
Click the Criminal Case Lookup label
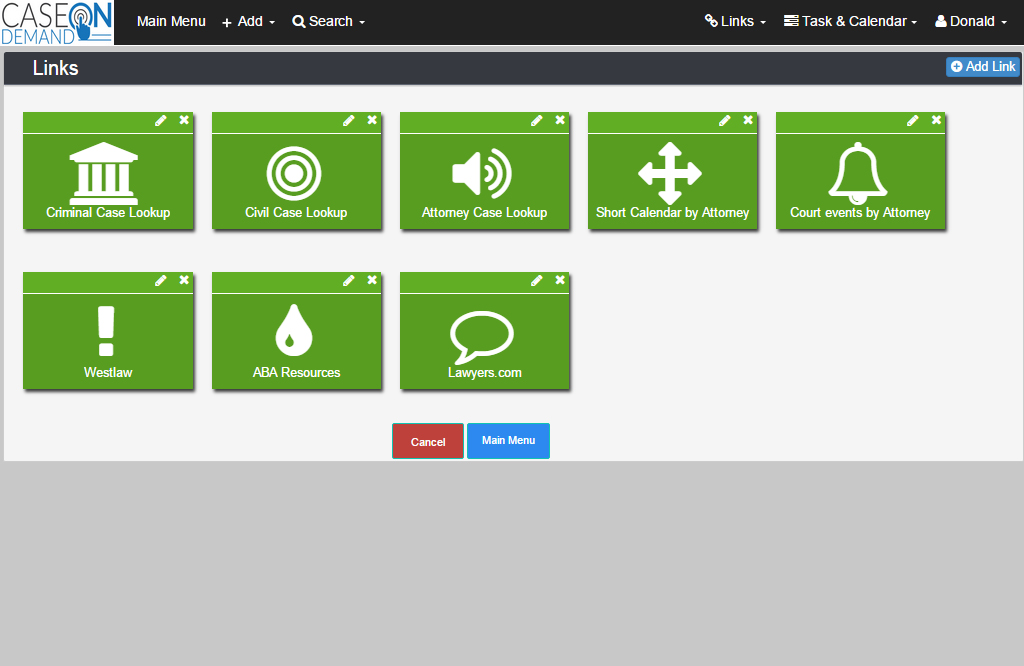point(108,213)
